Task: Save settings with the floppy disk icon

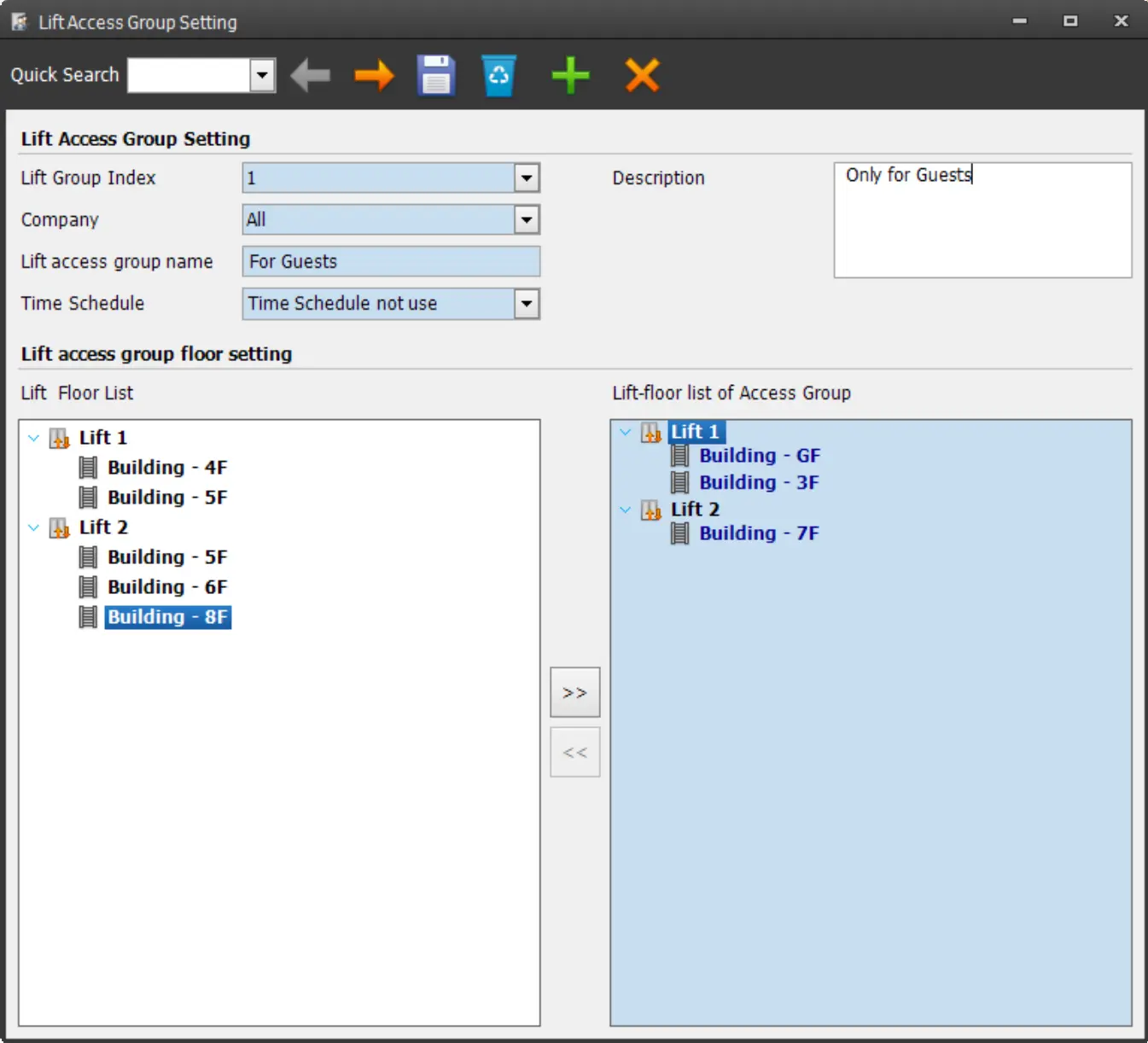Action: click(x=436, y=76)
